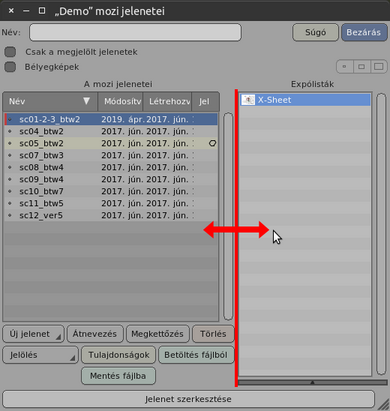Click Betöltés fájlból to load from file
390x411 pixels.
point(196,355)
